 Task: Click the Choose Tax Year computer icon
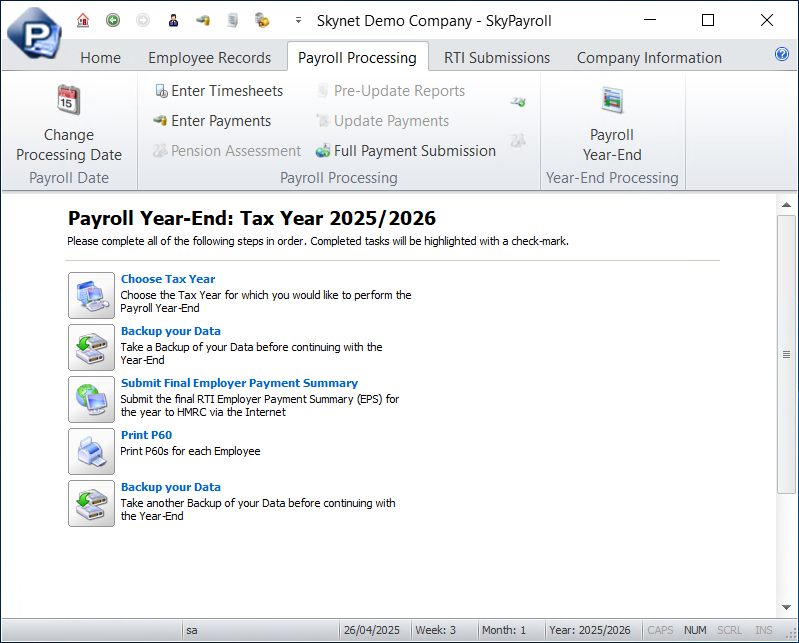(x=91, y=295)
